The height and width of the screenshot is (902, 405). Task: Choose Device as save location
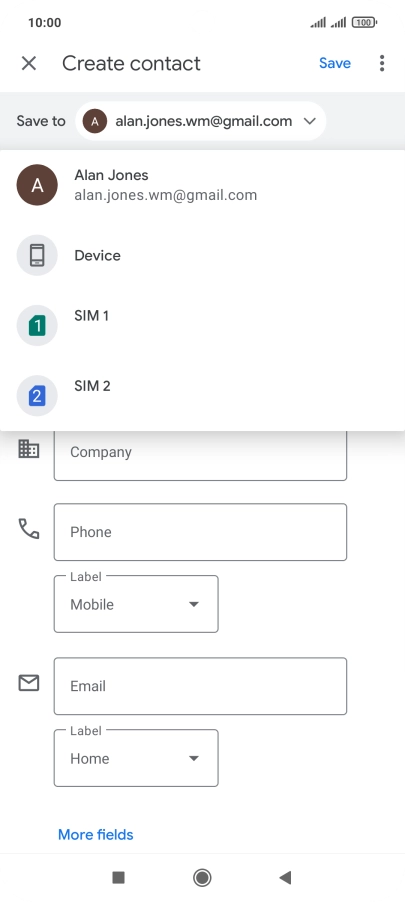coord(202,255)
